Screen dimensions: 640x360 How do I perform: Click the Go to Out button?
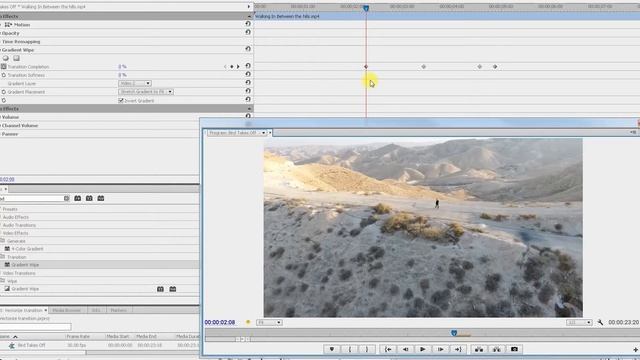pyautogui.click(x=458, y=349)
